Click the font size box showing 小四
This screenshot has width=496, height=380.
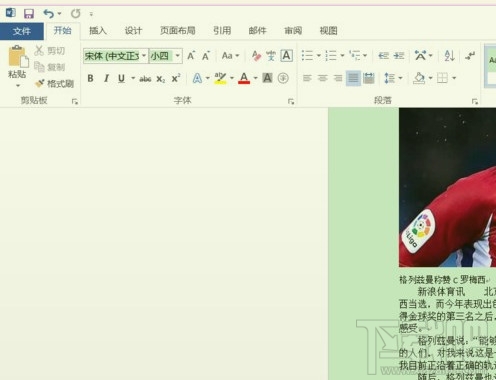[x=161, y=56]
